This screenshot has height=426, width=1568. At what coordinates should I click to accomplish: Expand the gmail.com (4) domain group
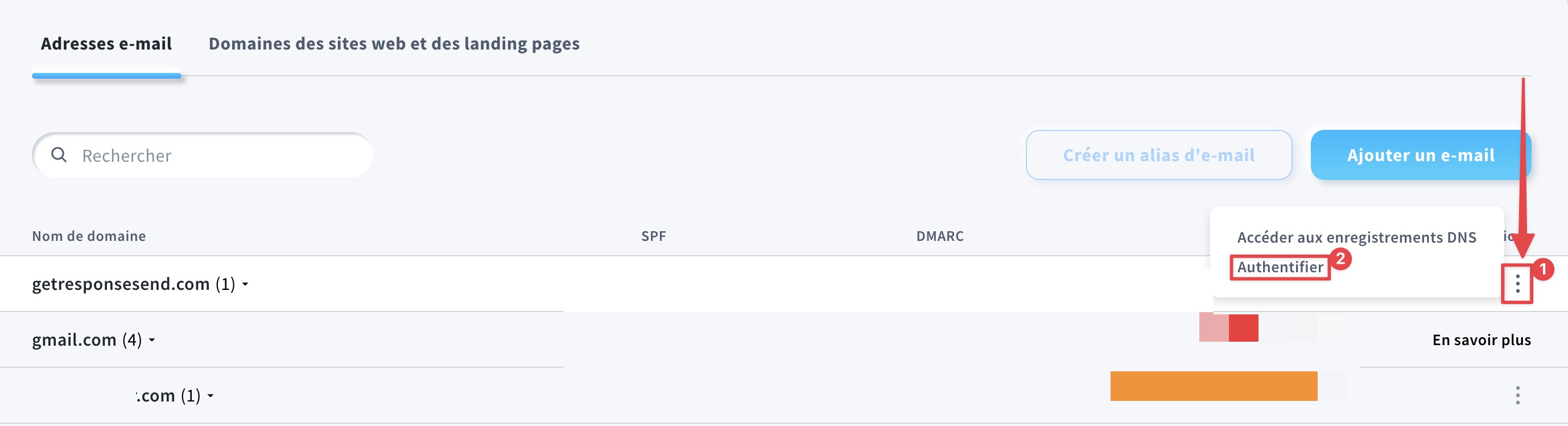152,340
